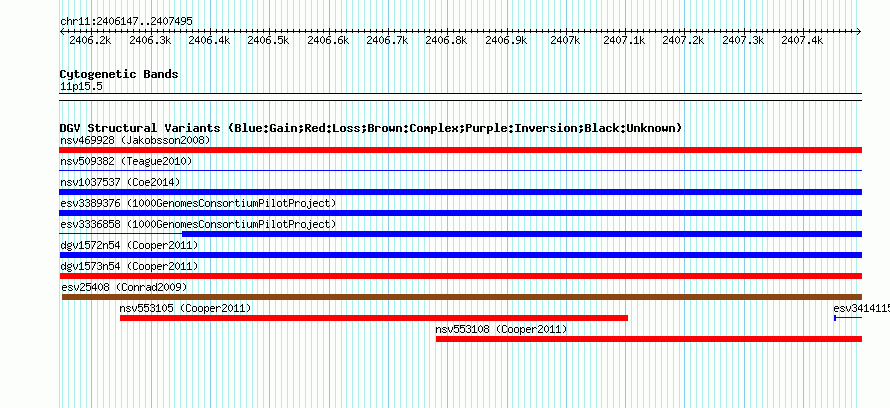Click the small blue esv3414115 variant glyph
Viewport: 890px width, 408px height.
click(848, 318)
